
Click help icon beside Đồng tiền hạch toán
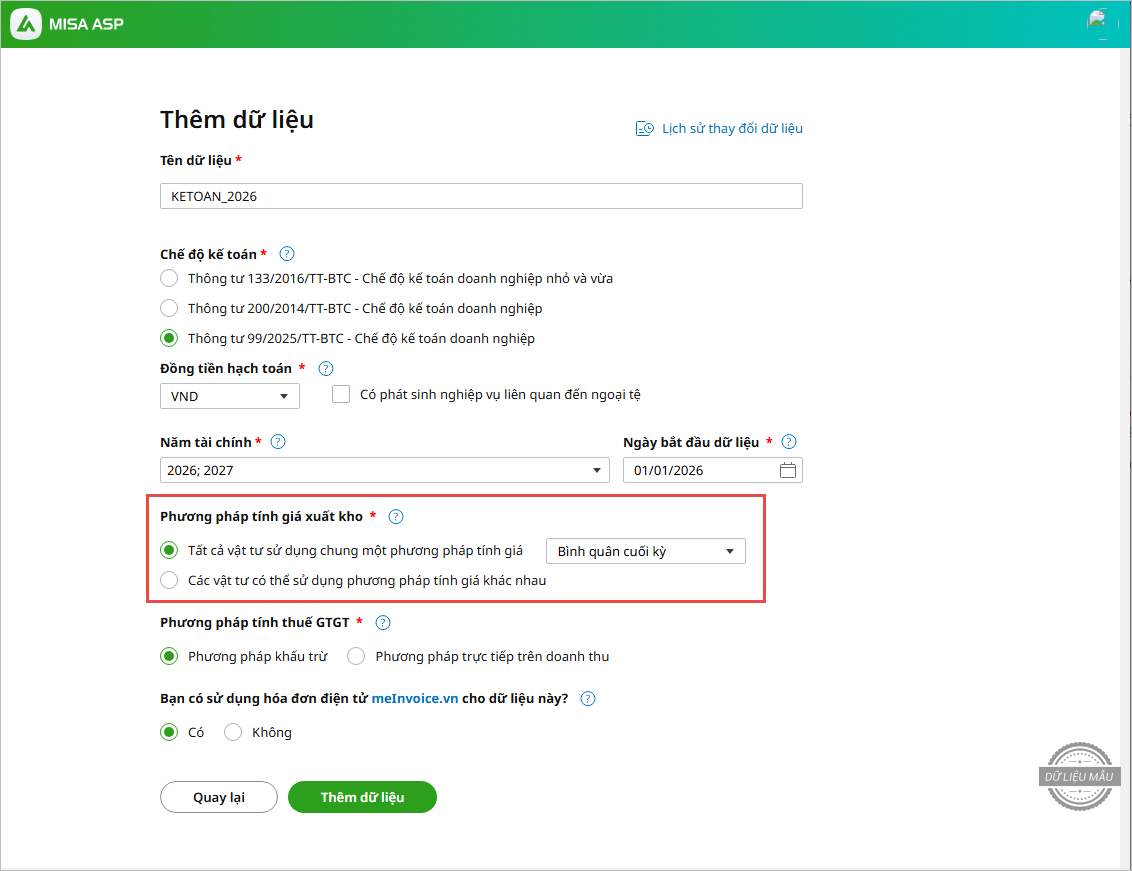[325, 369]
